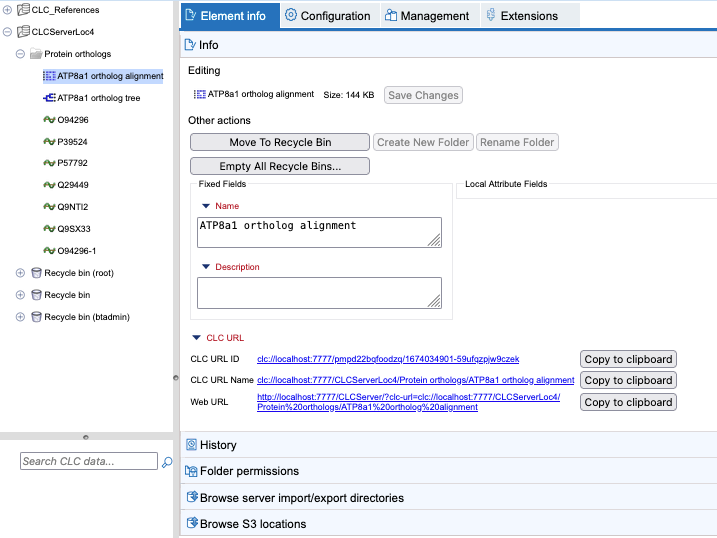The image size is (717, 538).
Task: Click the Recycle bin (btadmin) icon
Action: click(x=36, y=317)
